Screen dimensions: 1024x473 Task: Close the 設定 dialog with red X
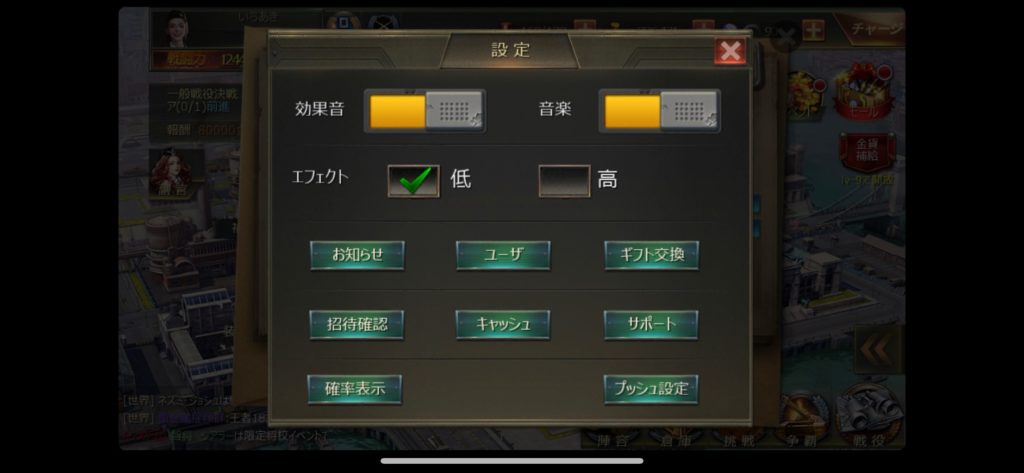(x=730, y=51)
